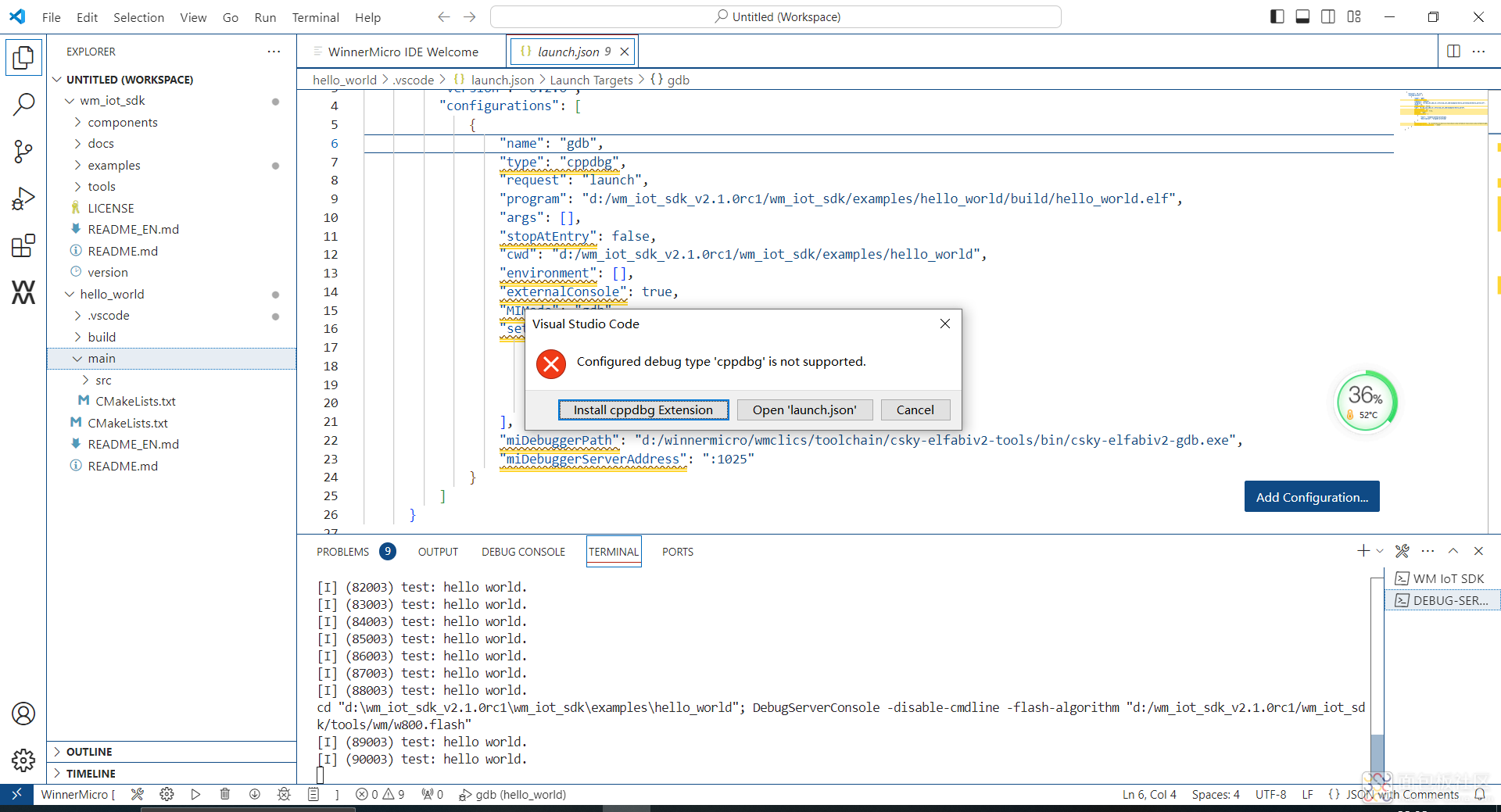Go forward with the navigation arrow
The width and height of the screenshot is (1501, 812).
click(470, 16)
